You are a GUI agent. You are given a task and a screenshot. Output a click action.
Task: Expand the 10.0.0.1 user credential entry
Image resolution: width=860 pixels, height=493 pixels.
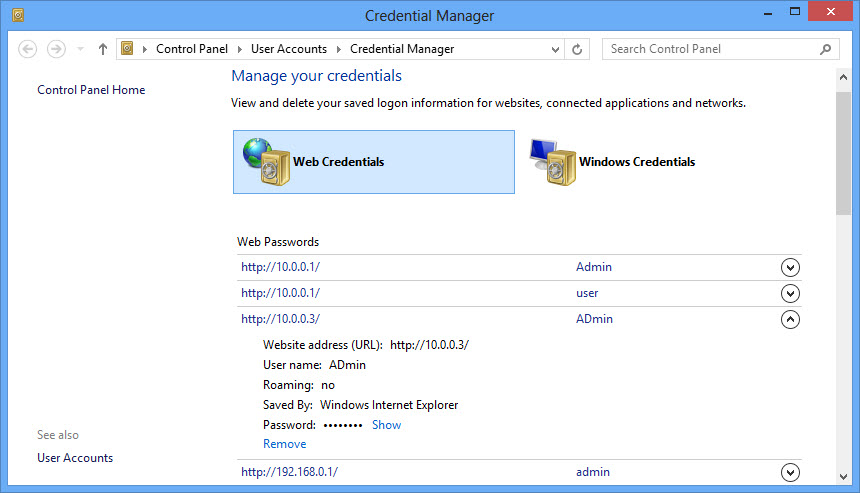coord(790,294)
